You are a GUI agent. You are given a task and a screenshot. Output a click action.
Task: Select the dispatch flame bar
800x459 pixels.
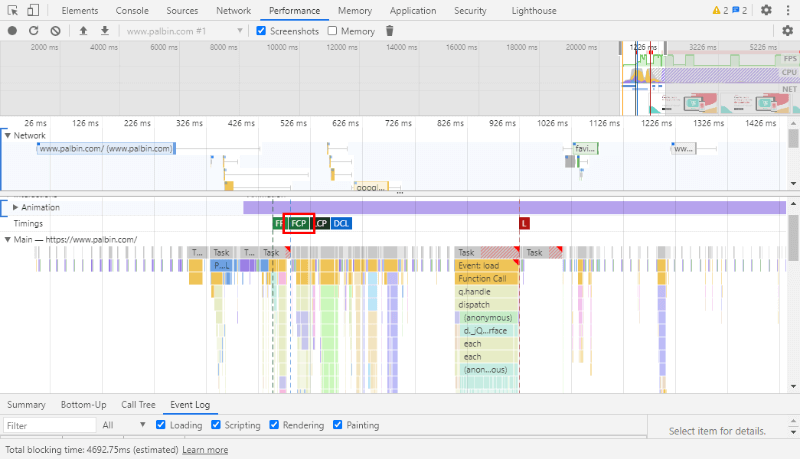click(x=486, y=304)
